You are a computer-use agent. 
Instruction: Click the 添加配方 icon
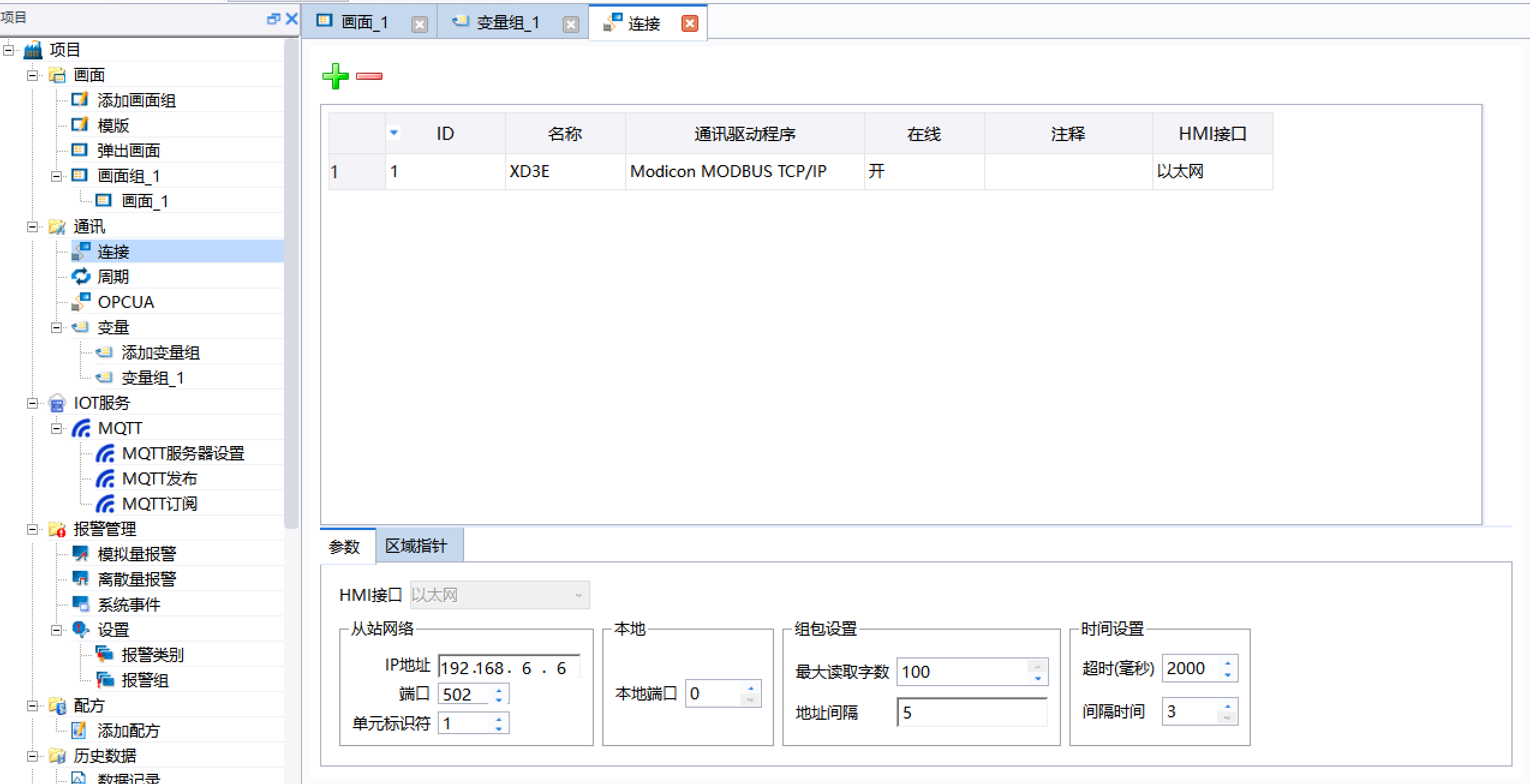[x=80, y=730]
